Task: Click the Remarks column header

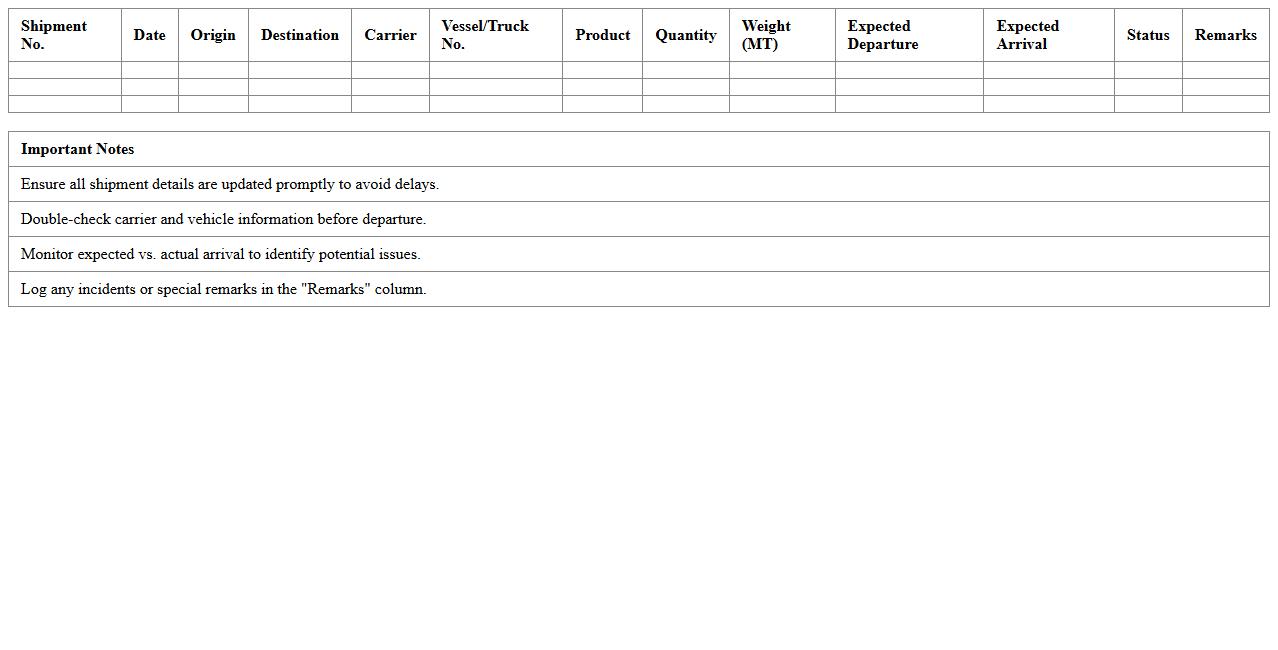Action: 1225,35
